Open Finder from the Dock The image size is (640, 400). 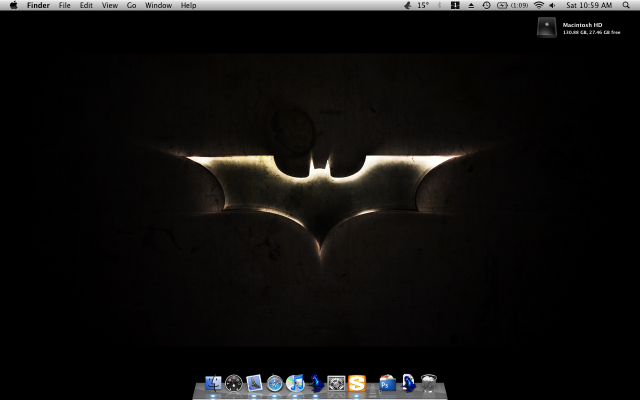[x=213, y=383]
